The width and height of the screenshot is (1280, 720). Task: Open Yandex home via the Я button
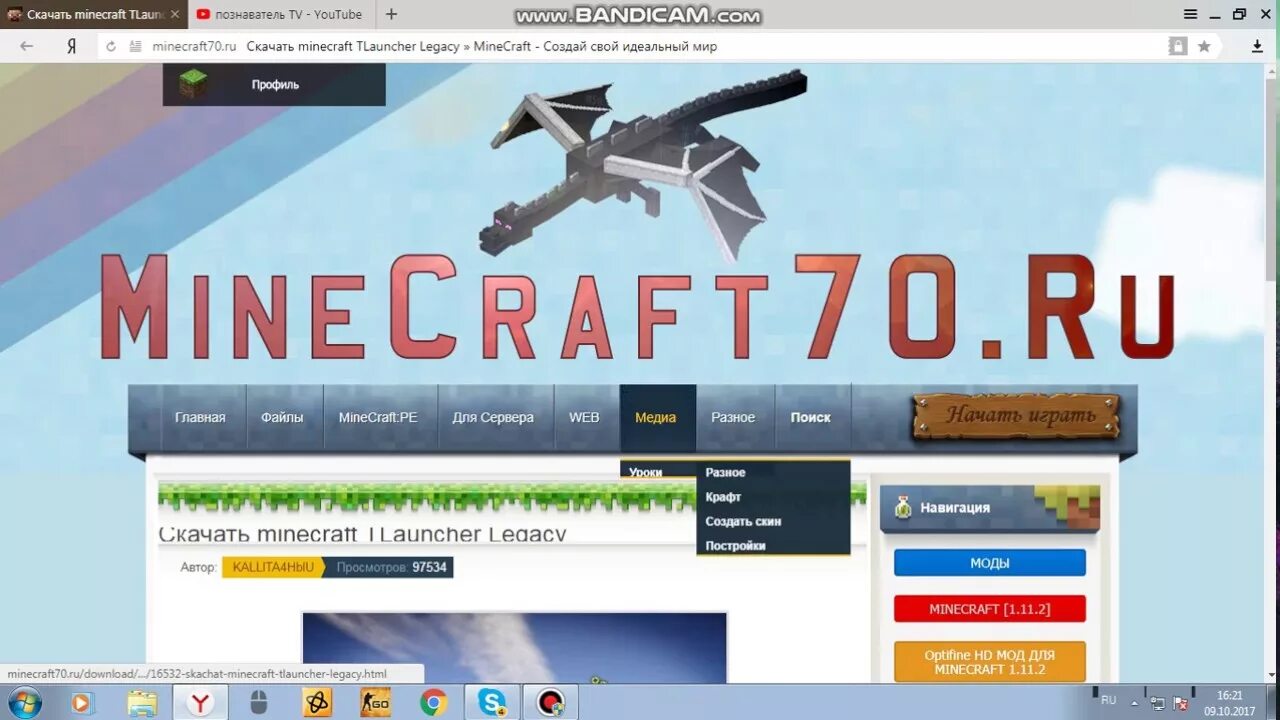(x=71, y=46)
